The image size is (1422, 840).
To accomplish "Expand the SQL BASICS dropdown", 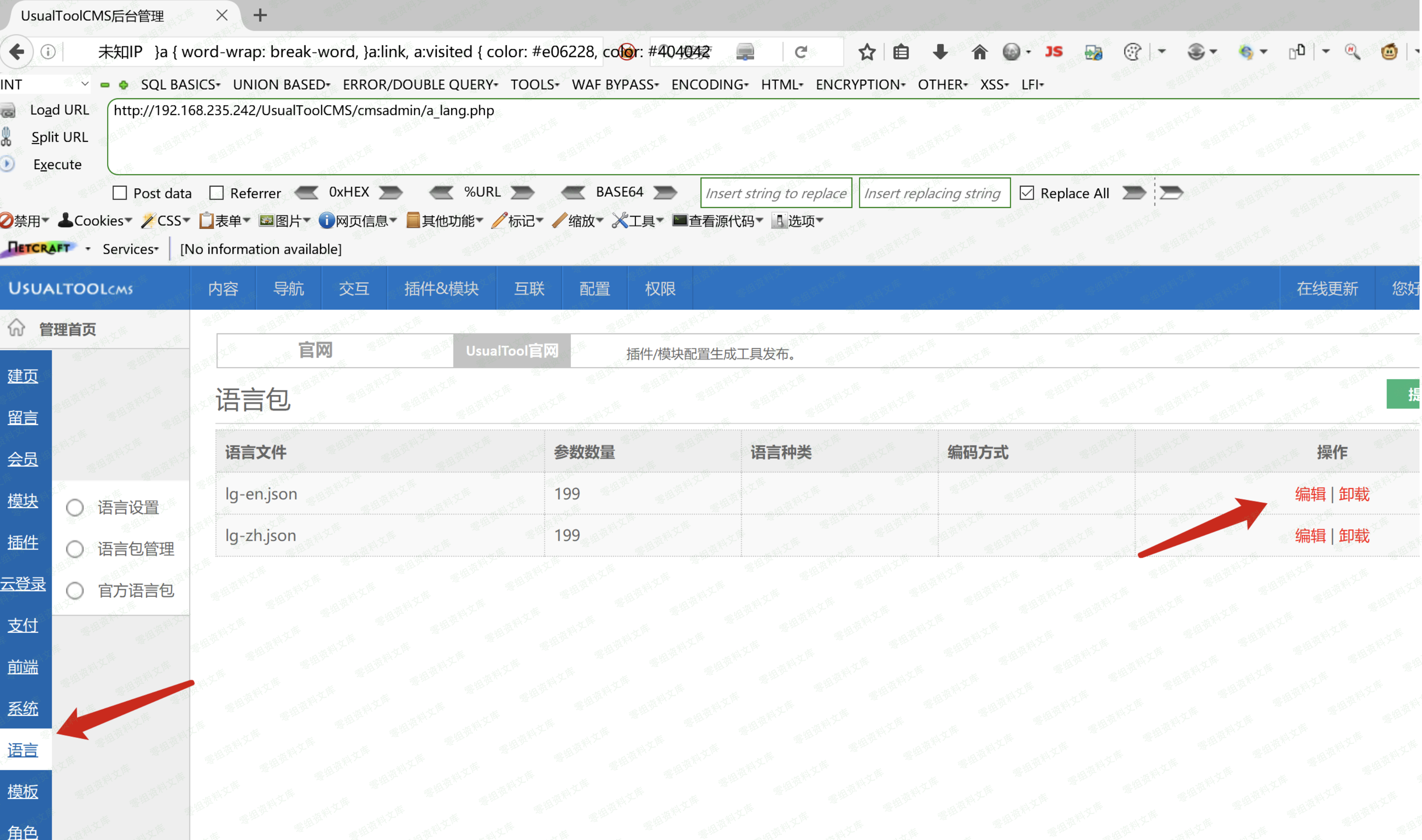I will [180, 85].
